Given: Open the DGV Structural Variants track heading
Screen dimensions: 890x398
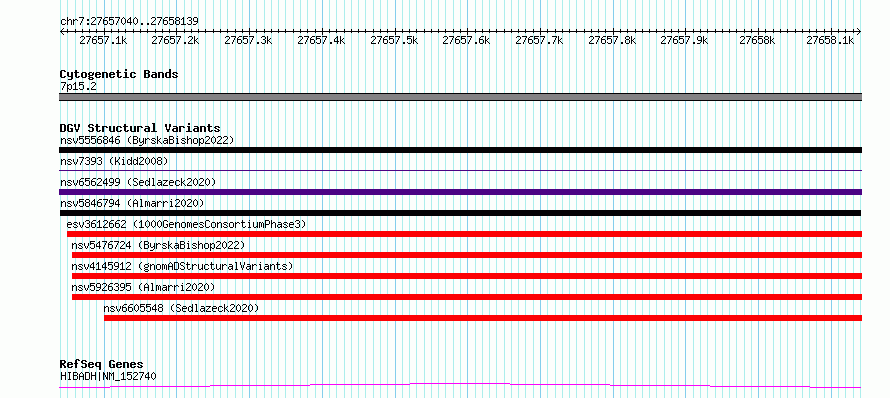Looking at the screenshot, I should (x=140, y=128).
